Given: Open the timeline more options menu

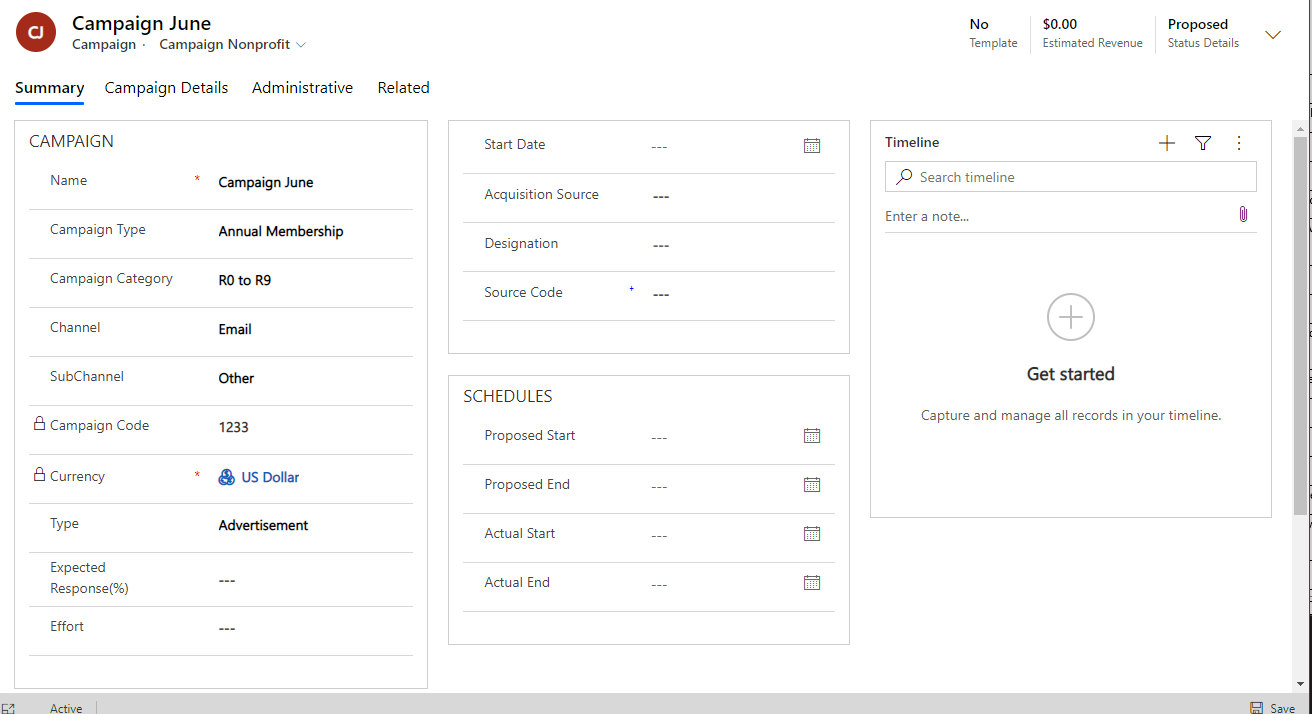Looking at the screenshot, I should pyautogui.click(x=1239, y=143).
